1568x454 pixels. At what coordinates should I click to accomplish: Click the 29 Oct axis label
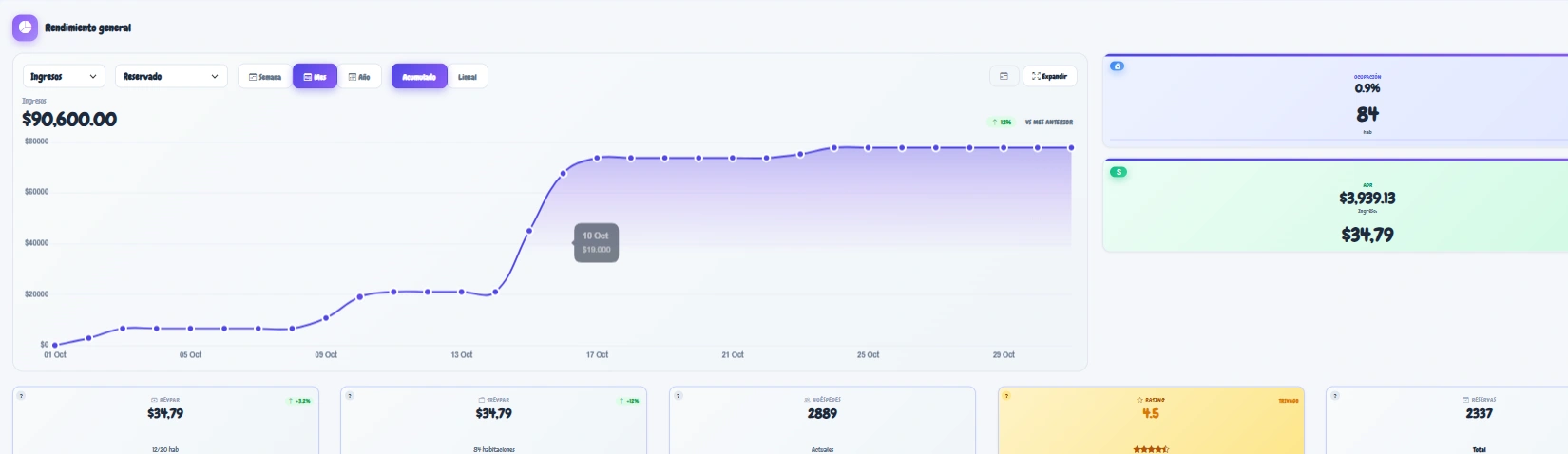pyautogui.click(x=1004, y=355)
